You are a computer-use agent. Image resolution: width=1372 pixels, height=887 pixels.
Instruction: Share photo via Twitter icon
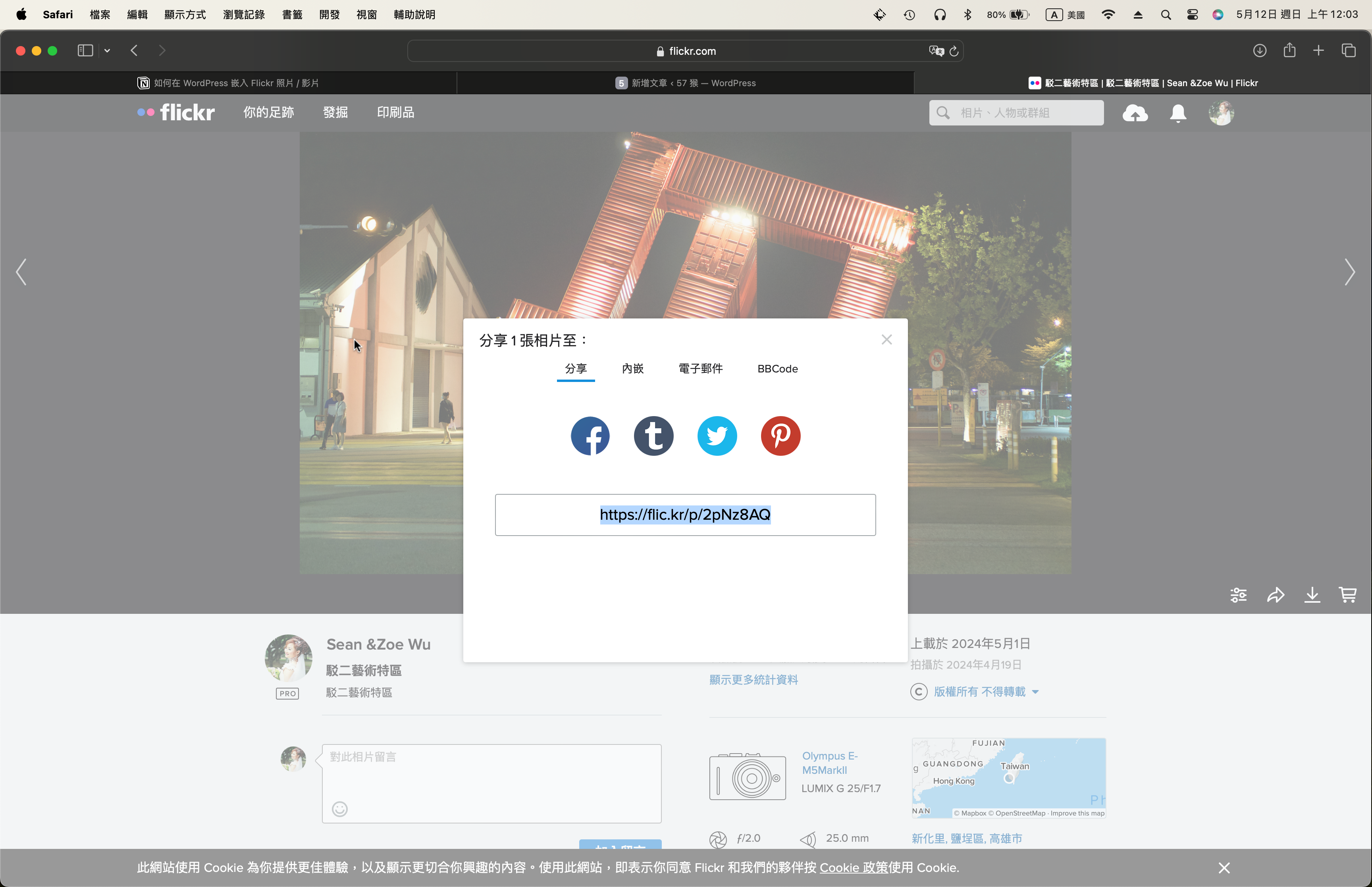point(717,436)
